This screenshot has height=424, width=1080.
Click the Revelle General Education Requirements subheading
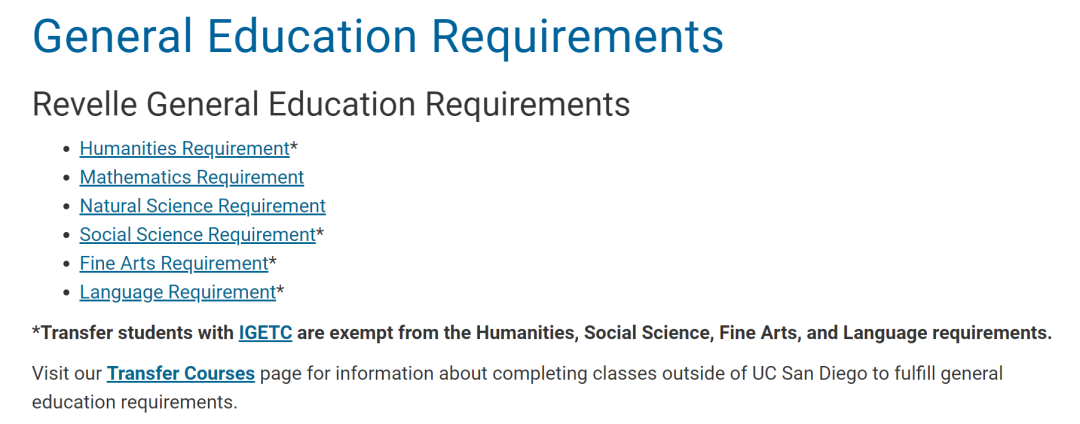(331, 104)
